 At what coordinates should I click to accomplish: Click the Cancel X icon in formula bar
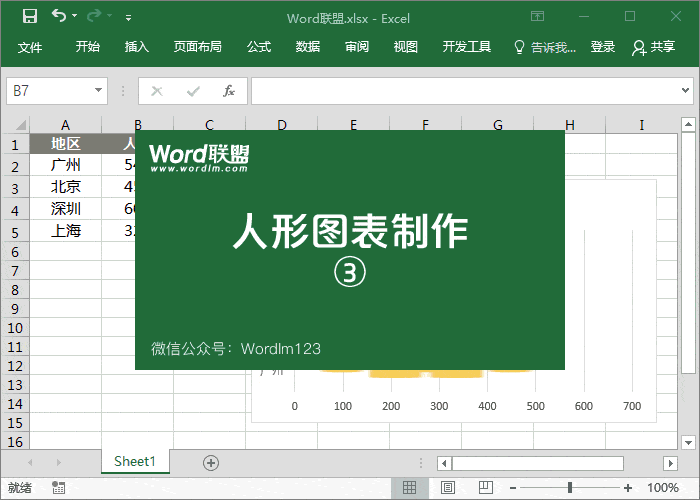coord(157,92)
